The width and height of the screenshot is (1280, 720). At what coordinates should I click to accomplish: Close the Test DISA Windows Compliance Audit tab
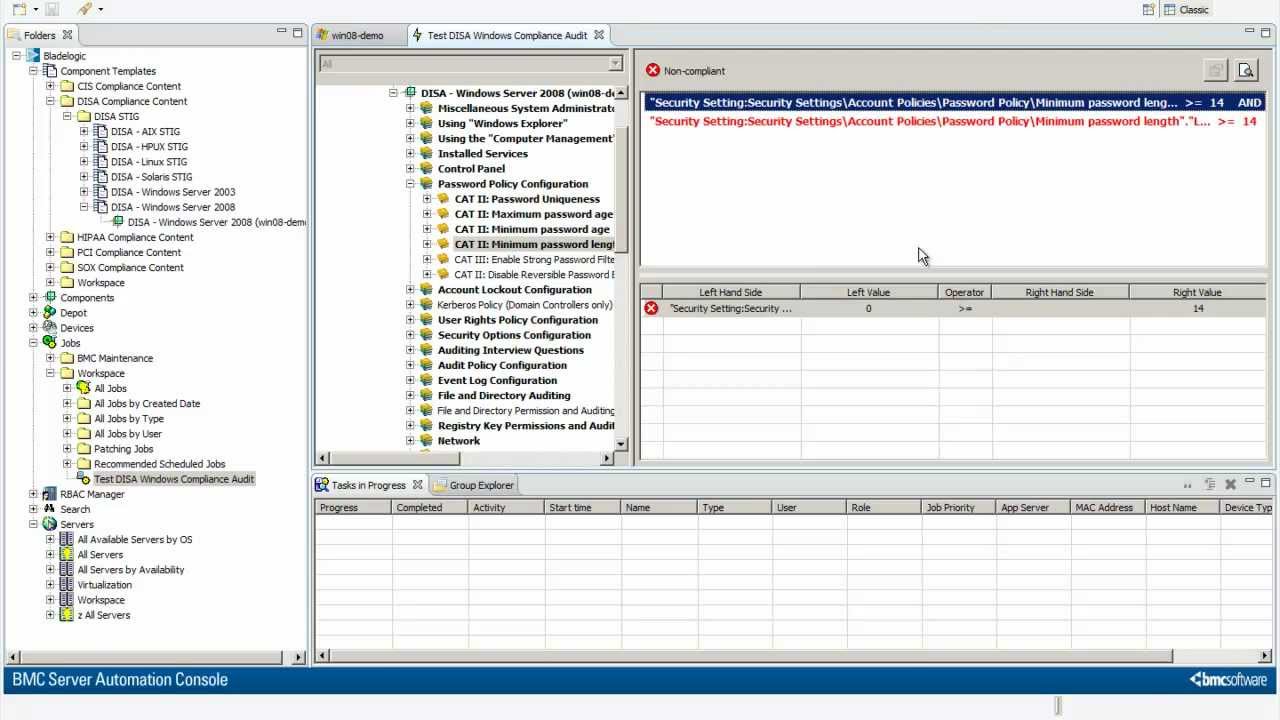pyautogui.click(x=599, y=35)
